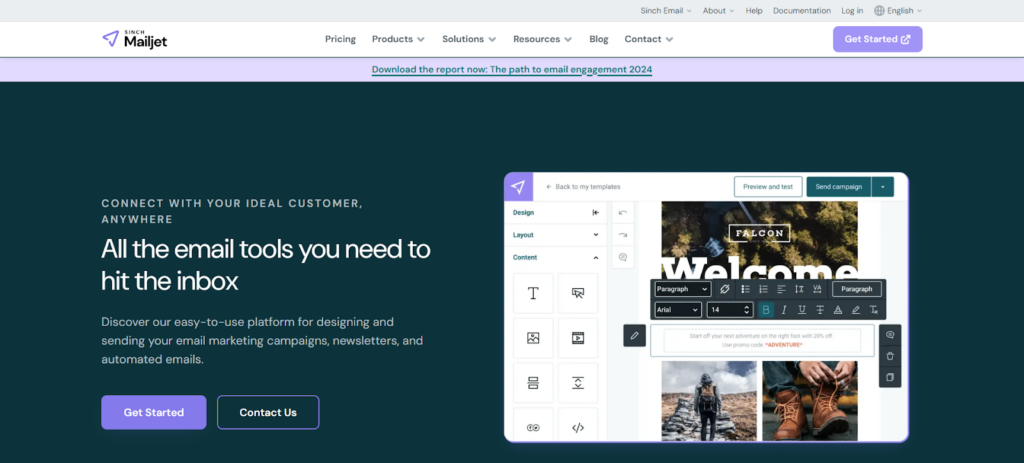This screenshot has height=463, width=1024.
Task: Click the pencil edit icon left of text
Action: pos(634,336)
